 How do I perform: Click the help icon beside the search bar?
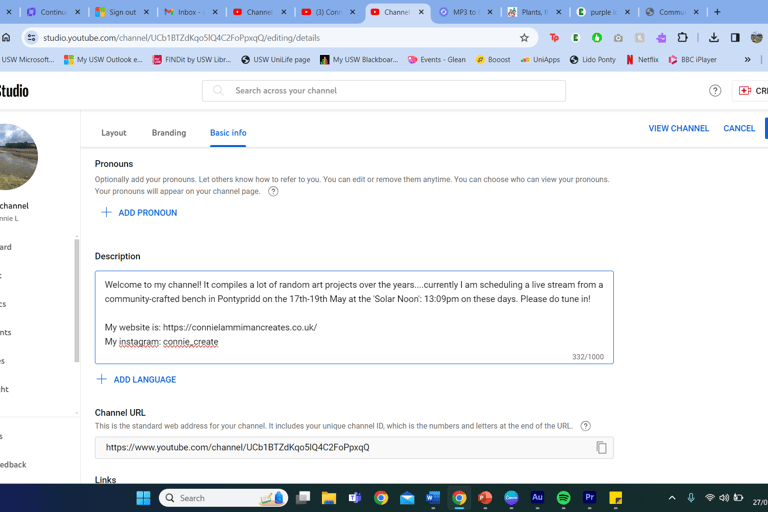pos(715,91)
